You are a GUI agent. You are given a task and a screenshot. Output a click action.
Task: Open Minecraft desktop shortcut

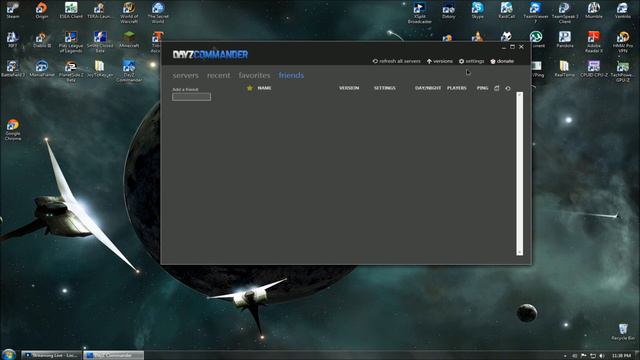[129, 40]
